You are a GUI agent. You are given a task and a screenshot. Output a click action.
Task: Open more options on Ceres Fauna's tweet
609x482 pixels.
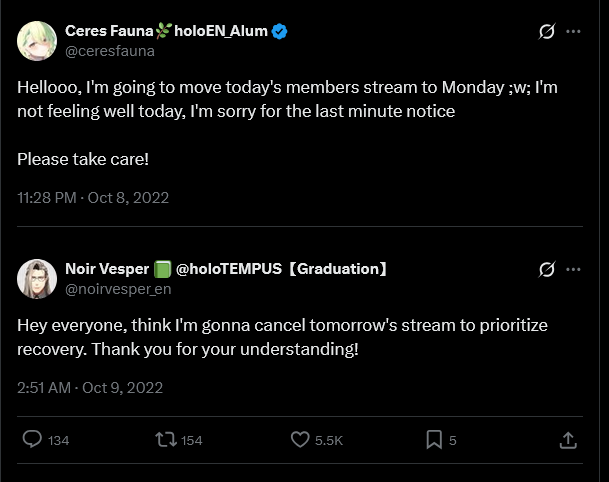573,31
